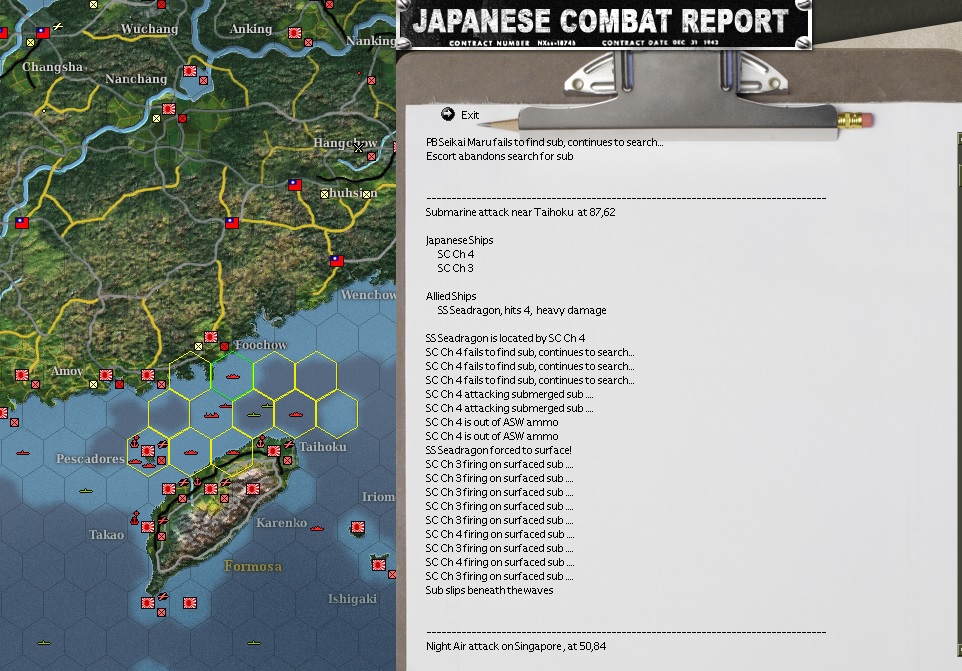Select the ship icon in the green-outlined hex
Image resolution: width=962 pixels, height=671 pixels.
click(x=233, y=377)
